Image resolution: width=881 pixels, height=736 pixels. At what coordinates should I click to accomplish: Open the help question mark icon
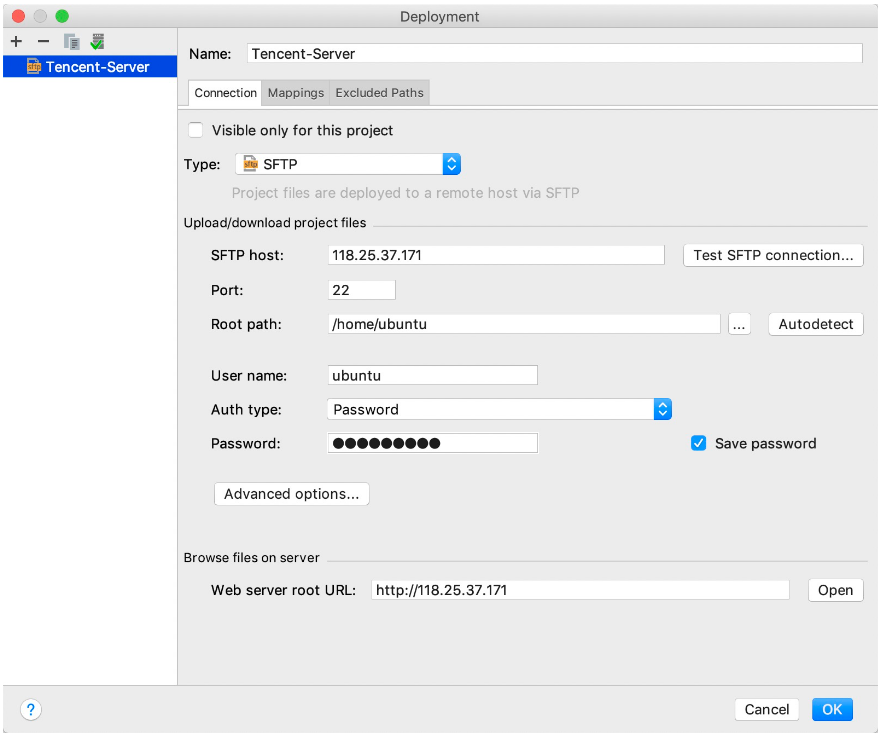[x=31, y=710]
